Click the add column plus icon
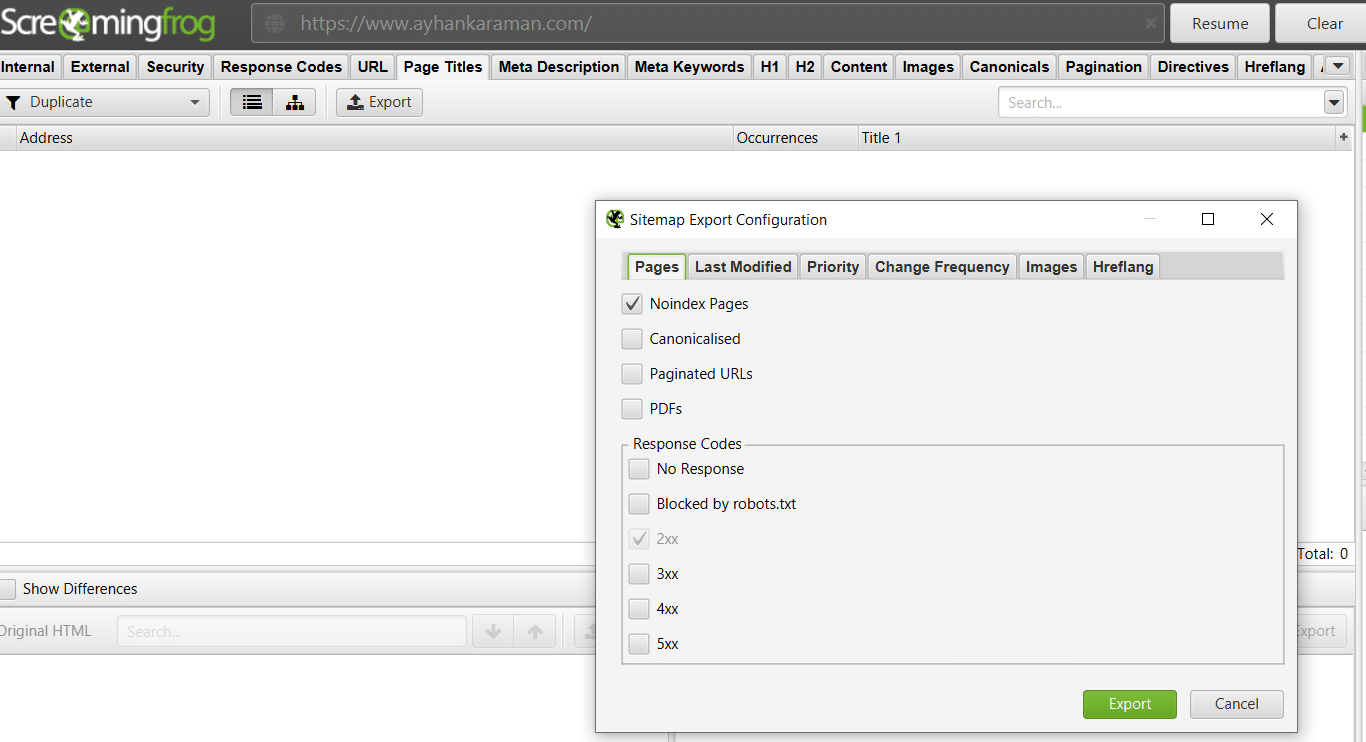The height and width of the screenshot is (742, 1366). pyautogui.click(x=1343, y=138)
